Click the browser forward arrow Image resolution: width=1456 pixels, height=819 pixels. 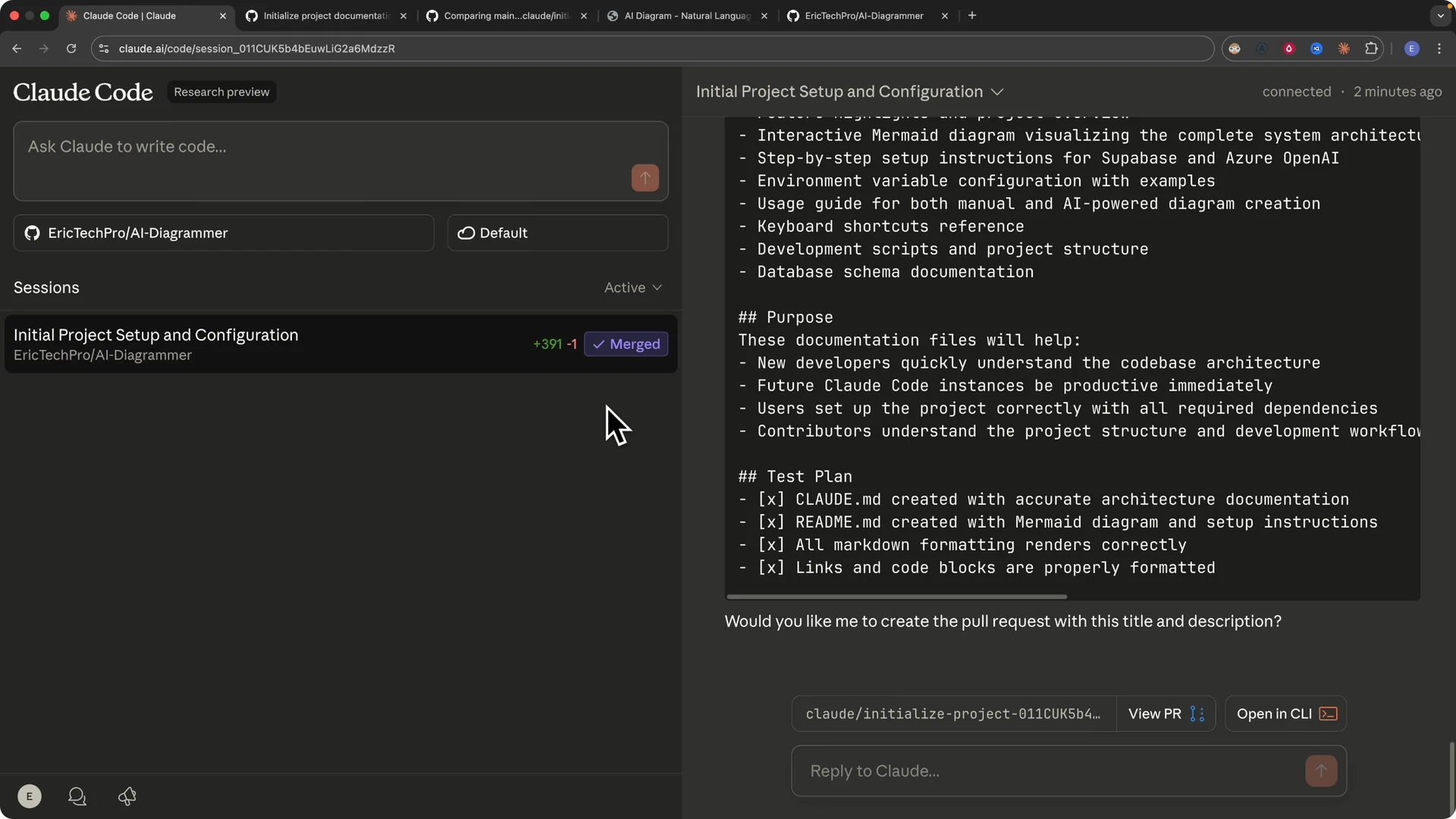[44, 49]
